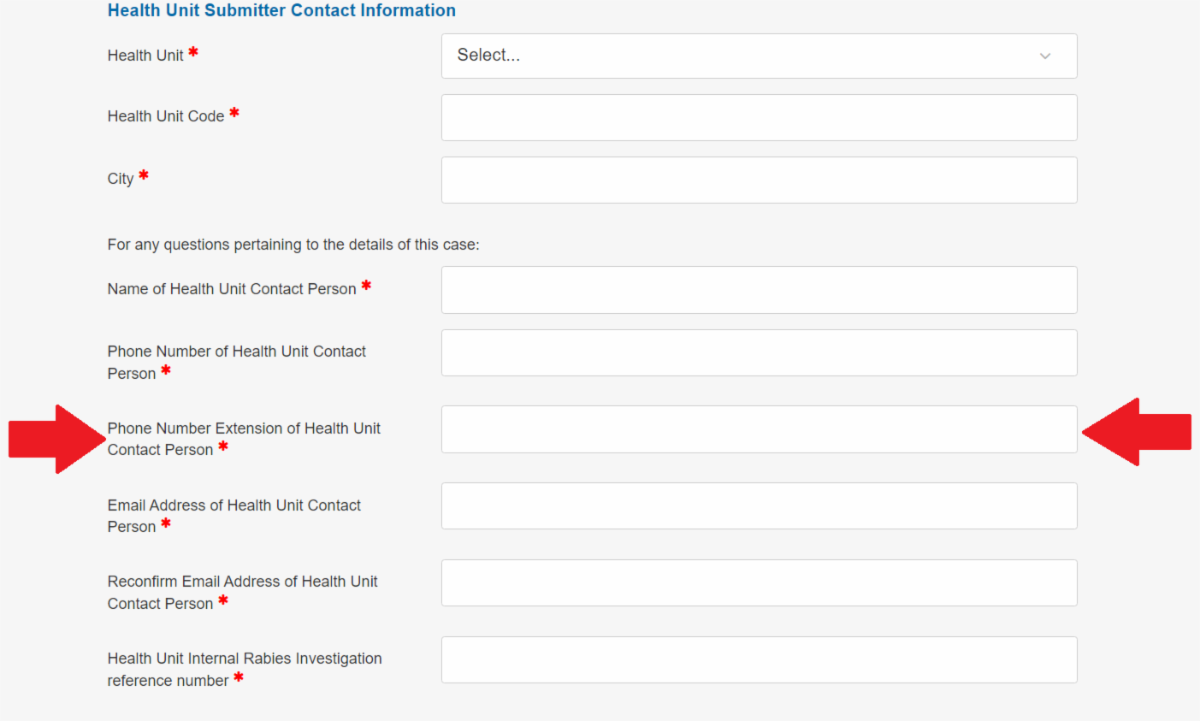Click the red asterisk beside Health Unit Code
Viewport: 1200px width, 721px height.
point(234,114)
